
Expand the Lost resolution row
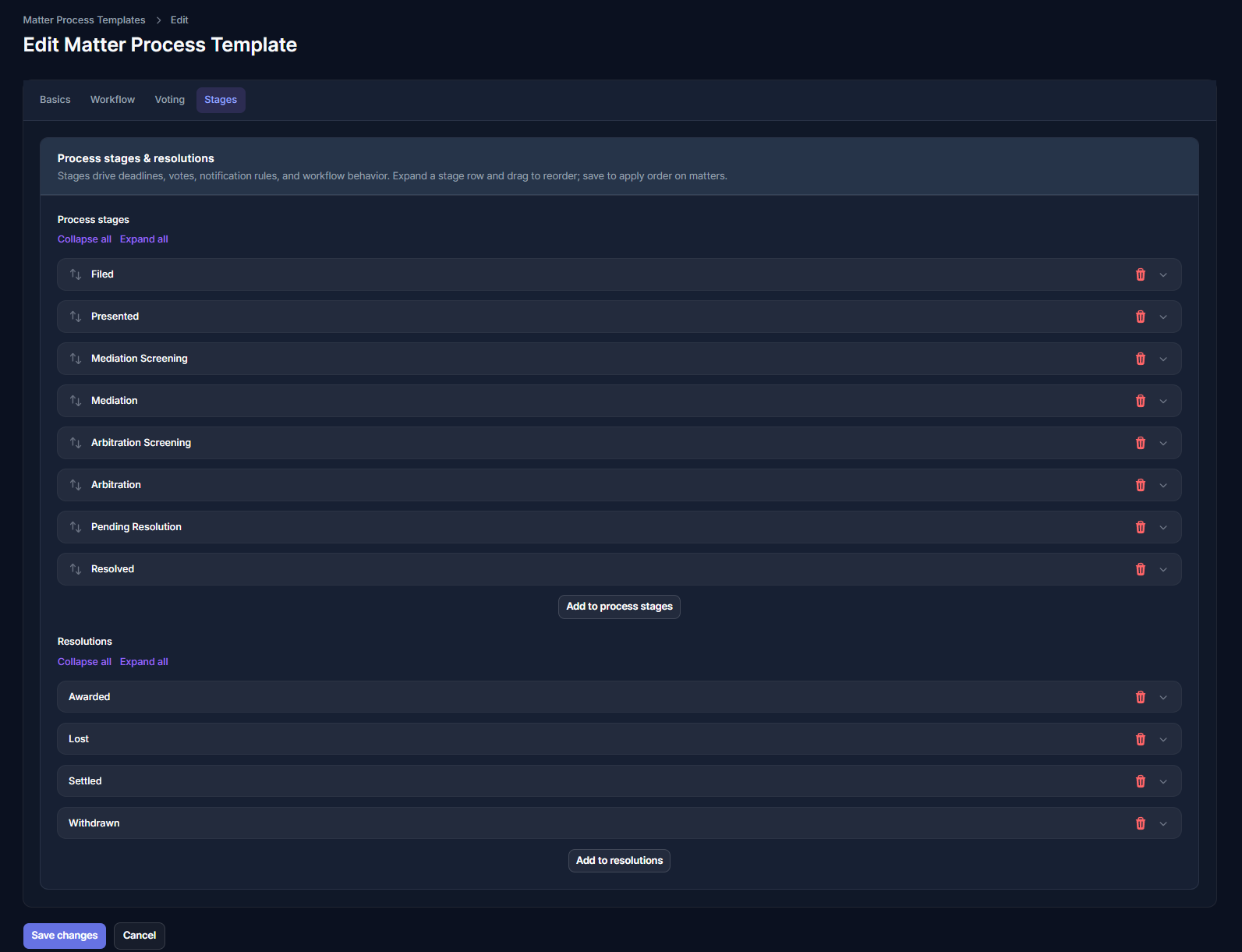coord(1163,739)
